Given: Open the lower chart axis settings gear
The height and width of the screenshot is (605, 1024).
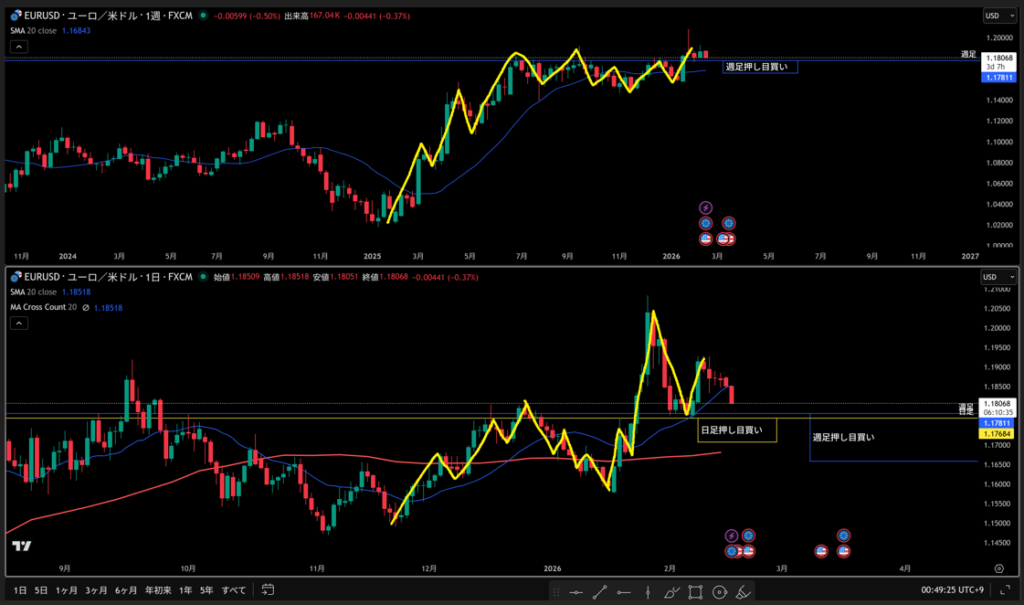Looking at the screenshot, I should 998,567.
